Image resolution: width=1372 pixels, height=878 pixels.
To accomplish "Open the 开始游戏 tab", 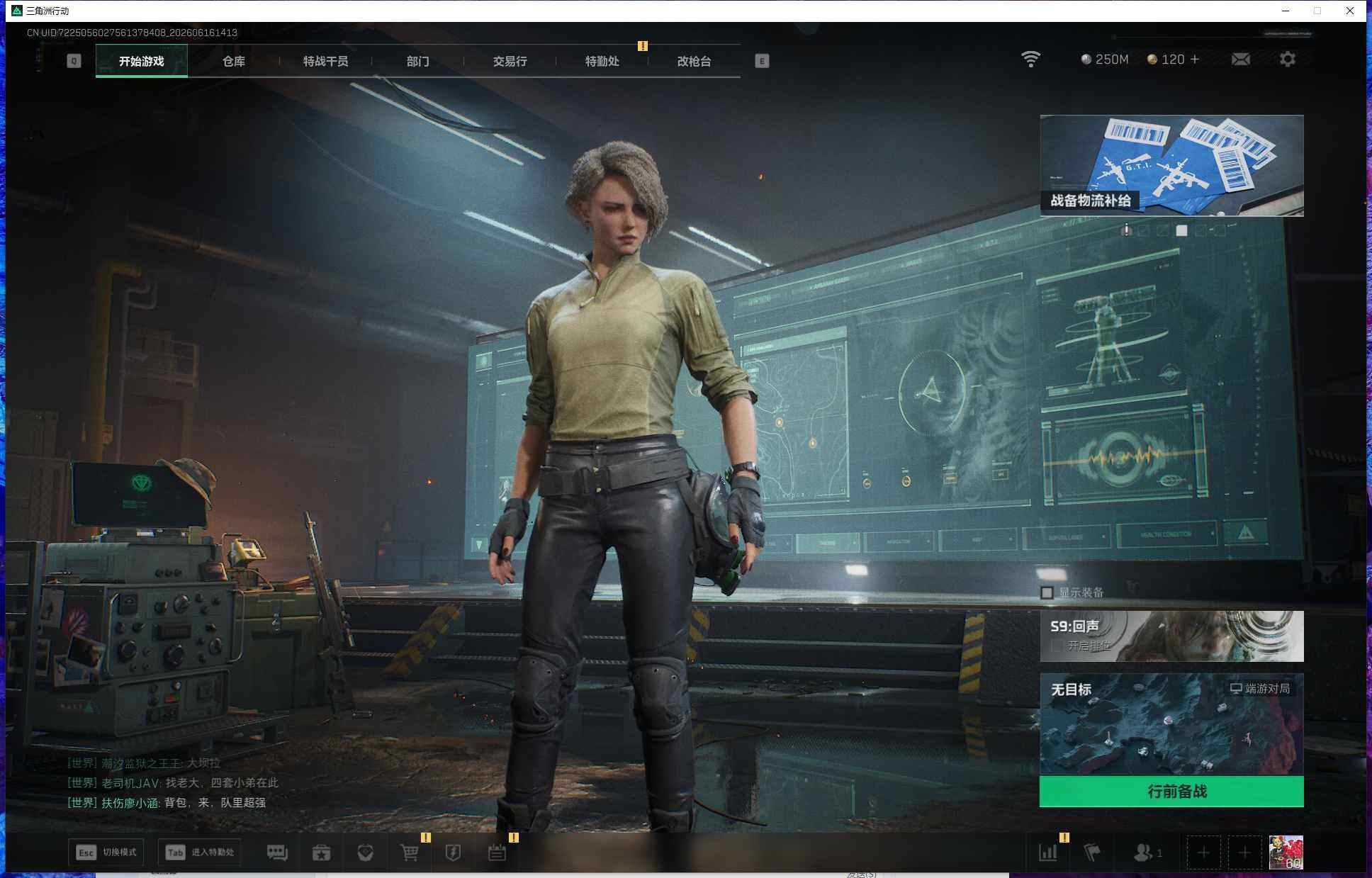I will tap(142, 61).
